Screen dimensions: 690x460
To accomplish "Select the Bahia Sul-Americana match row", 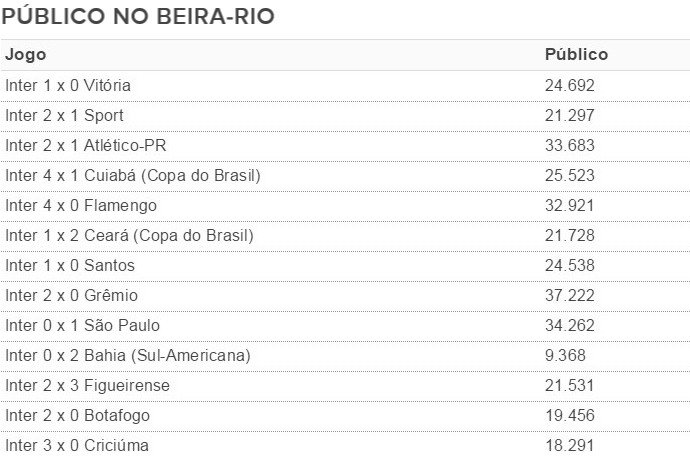I will click(345, 356).
